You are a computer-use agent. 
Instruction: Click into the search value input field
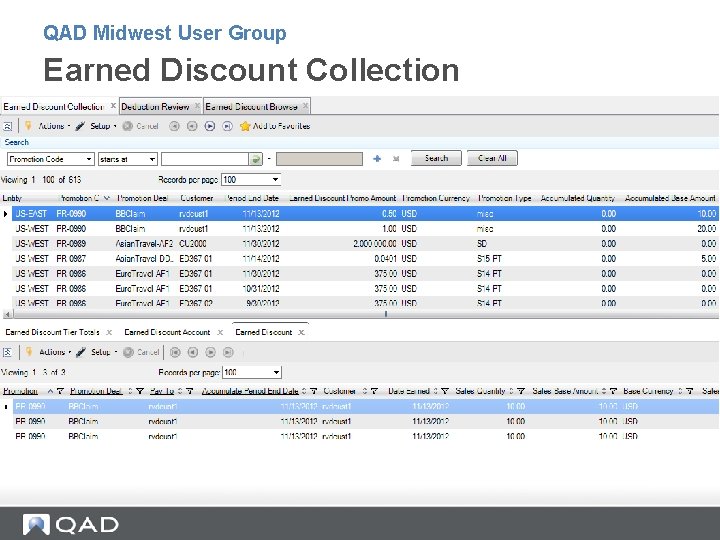coord(205,159)
